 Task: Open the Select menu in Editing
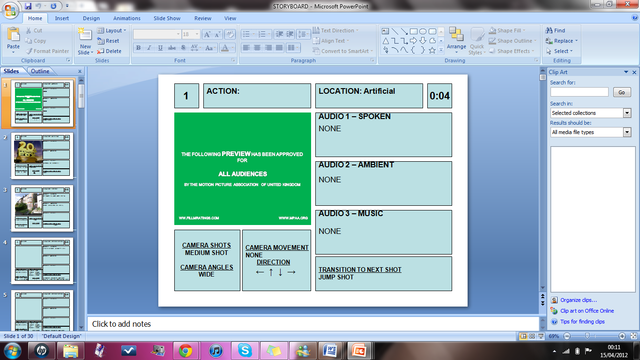[559, 51]
